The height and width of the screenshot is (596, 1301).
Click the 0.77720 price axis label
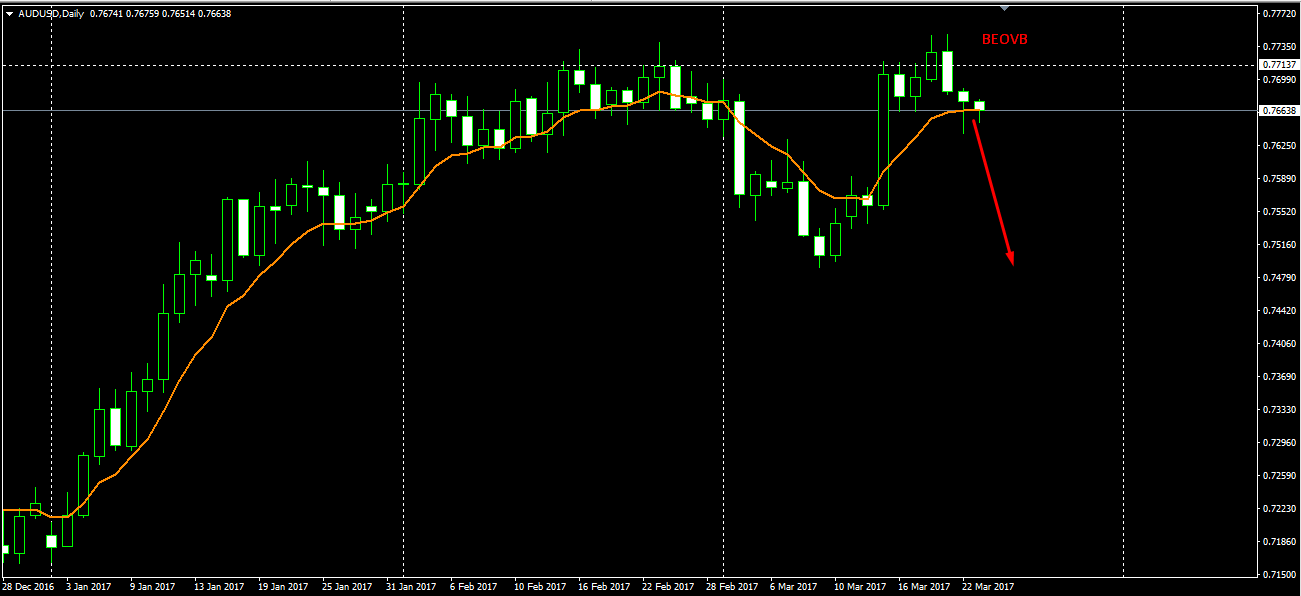pyautogui.click(x=1280, y=14)
